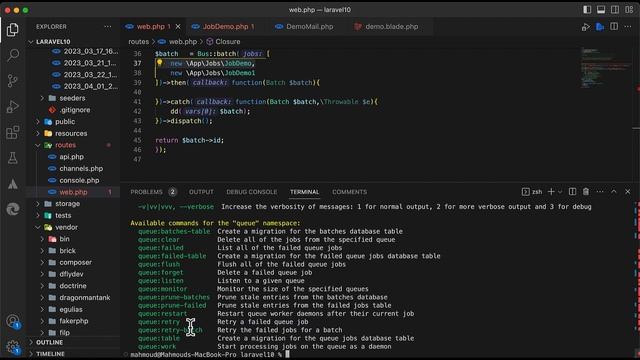This screenshot has height=360, width=640.
Task: Open .gitignore in the explorer
Action: pos(75,110)
